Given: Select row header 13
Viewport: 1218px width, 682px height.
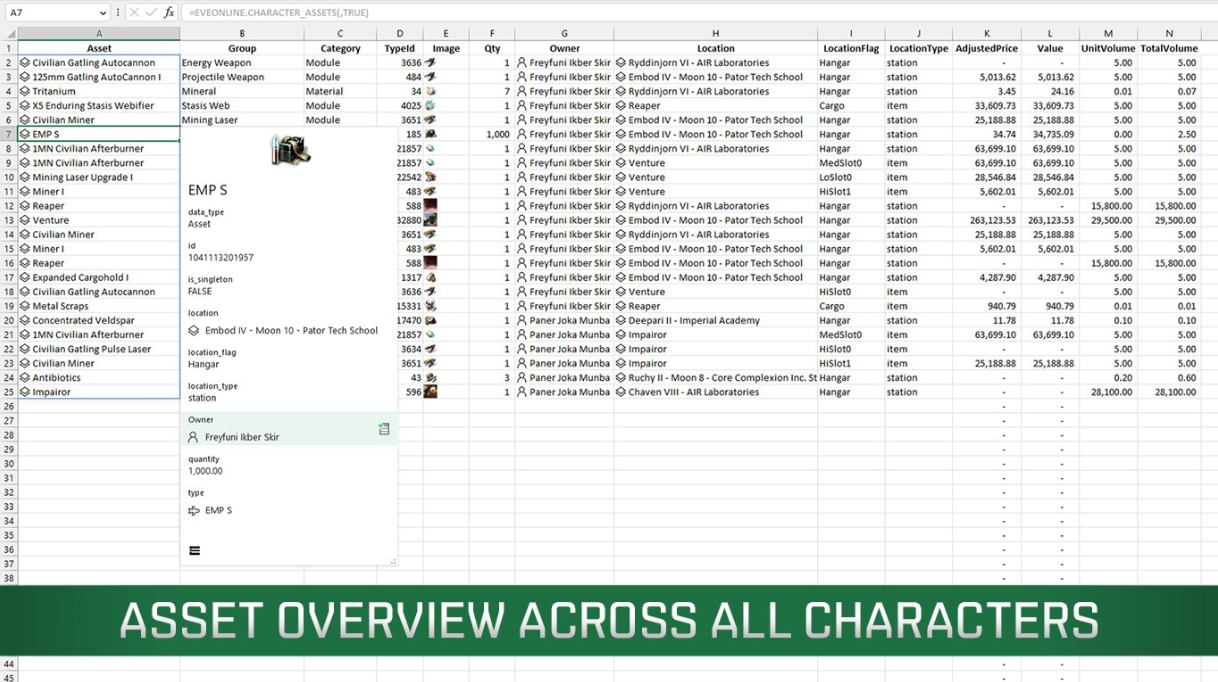Looking at the screenshot, I should pyautogui.click(x=9, y=220).
